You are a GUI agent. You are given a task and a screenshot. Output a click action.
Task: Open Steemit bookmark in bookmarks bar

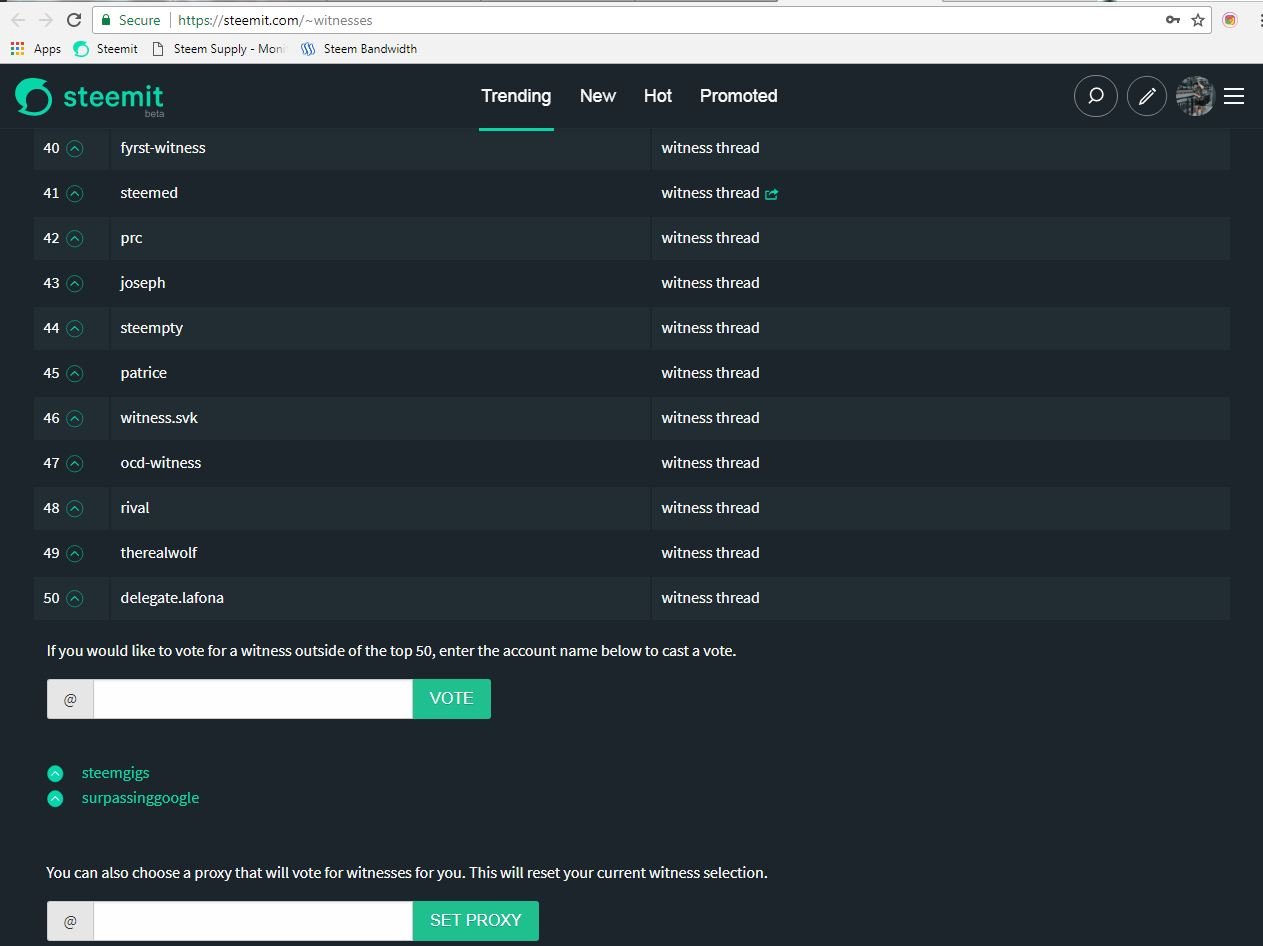click(x=106, y=49)
